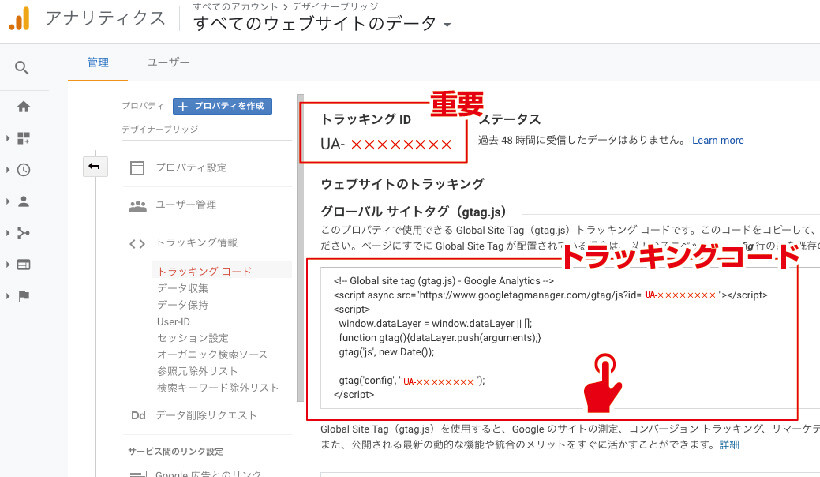The image size is (820, 477).
Task: Open the すべてのウェブサイトのデータ view dropdown
Action: click(x=322, y=21)
